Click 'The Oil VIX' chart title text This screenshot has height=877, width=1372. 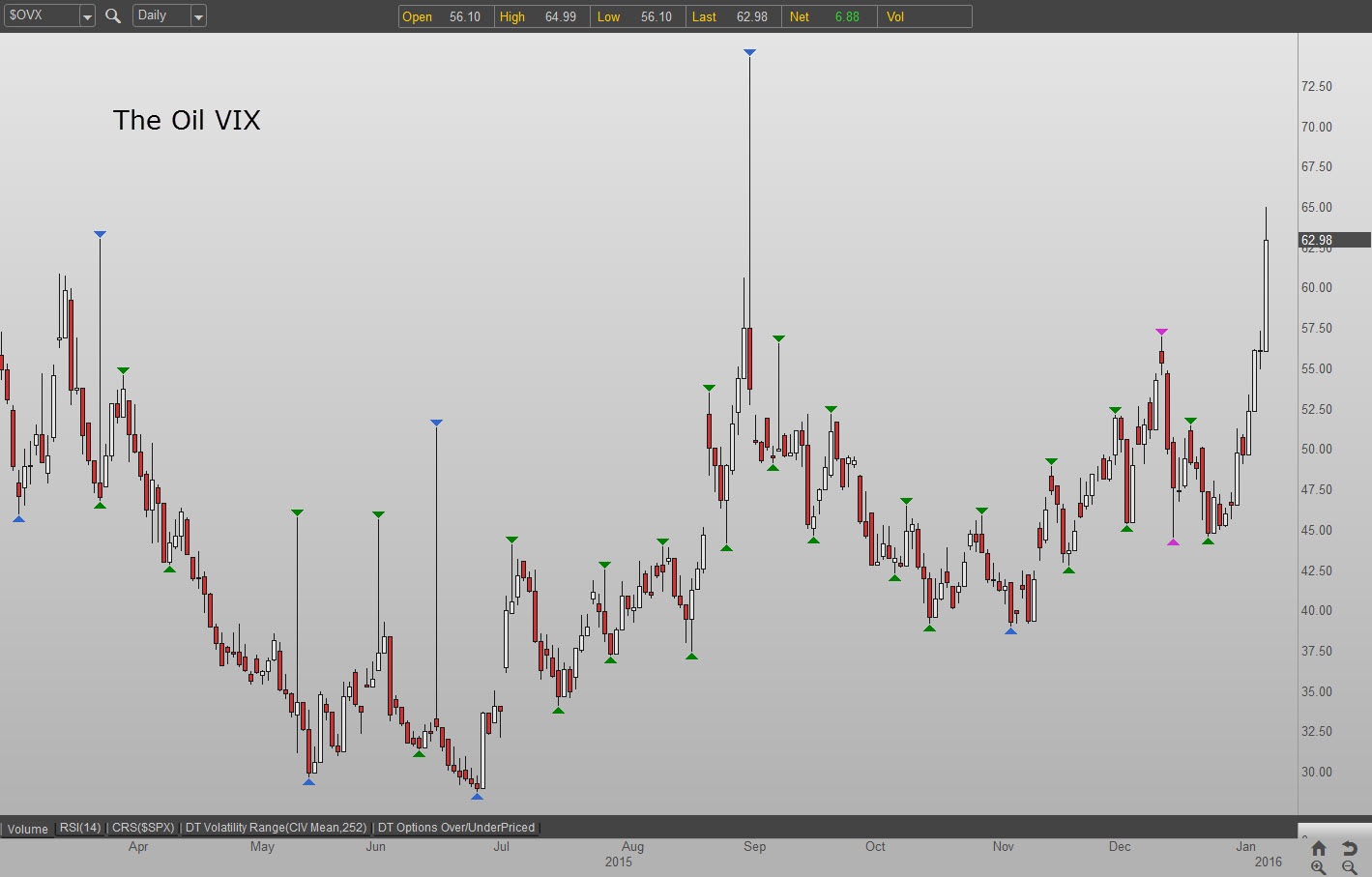pos(187,120)
